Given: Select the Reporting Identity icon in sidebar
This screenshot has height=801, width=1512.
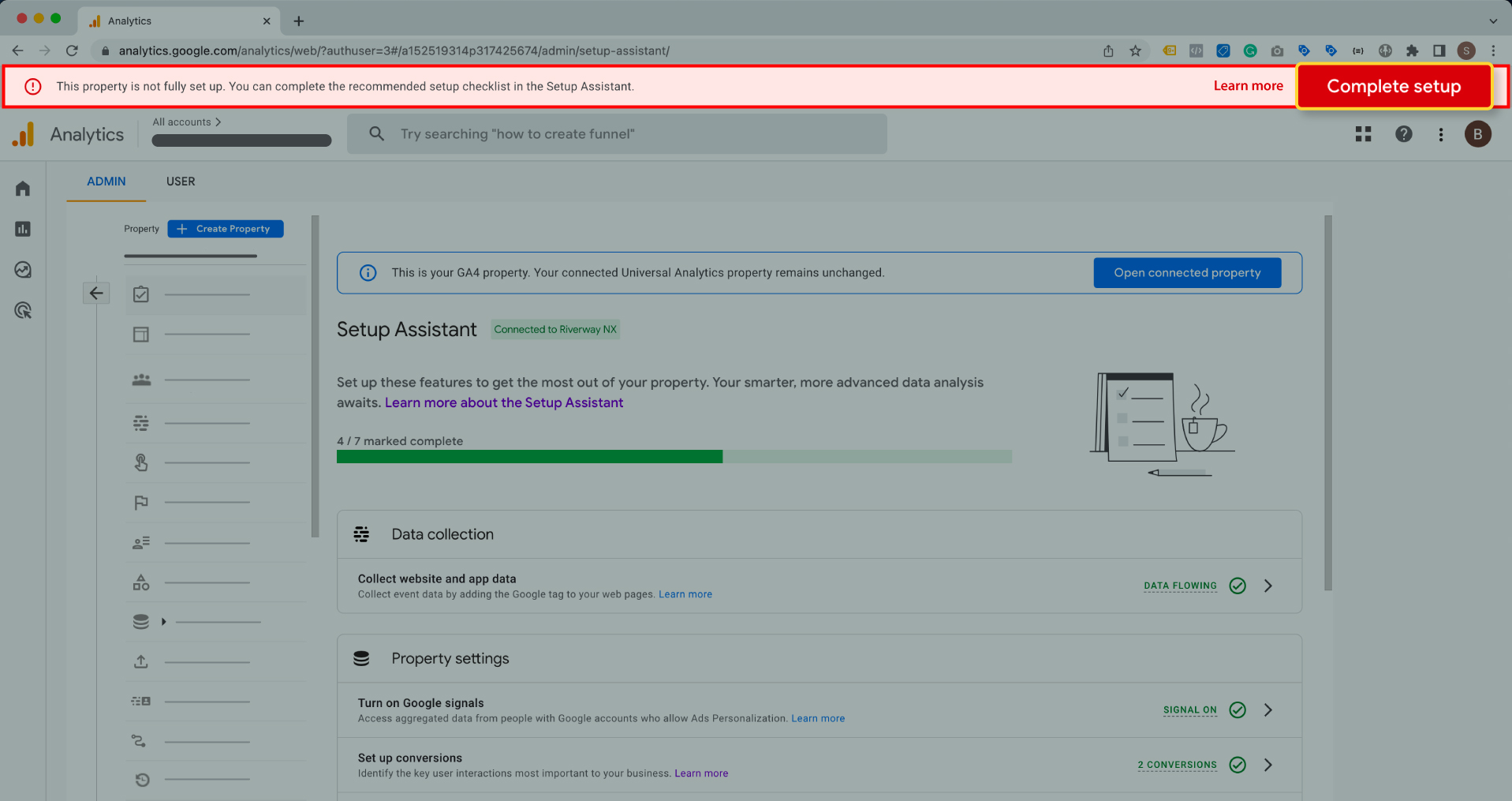Looking at the screenshot, I should pos(141,701).
